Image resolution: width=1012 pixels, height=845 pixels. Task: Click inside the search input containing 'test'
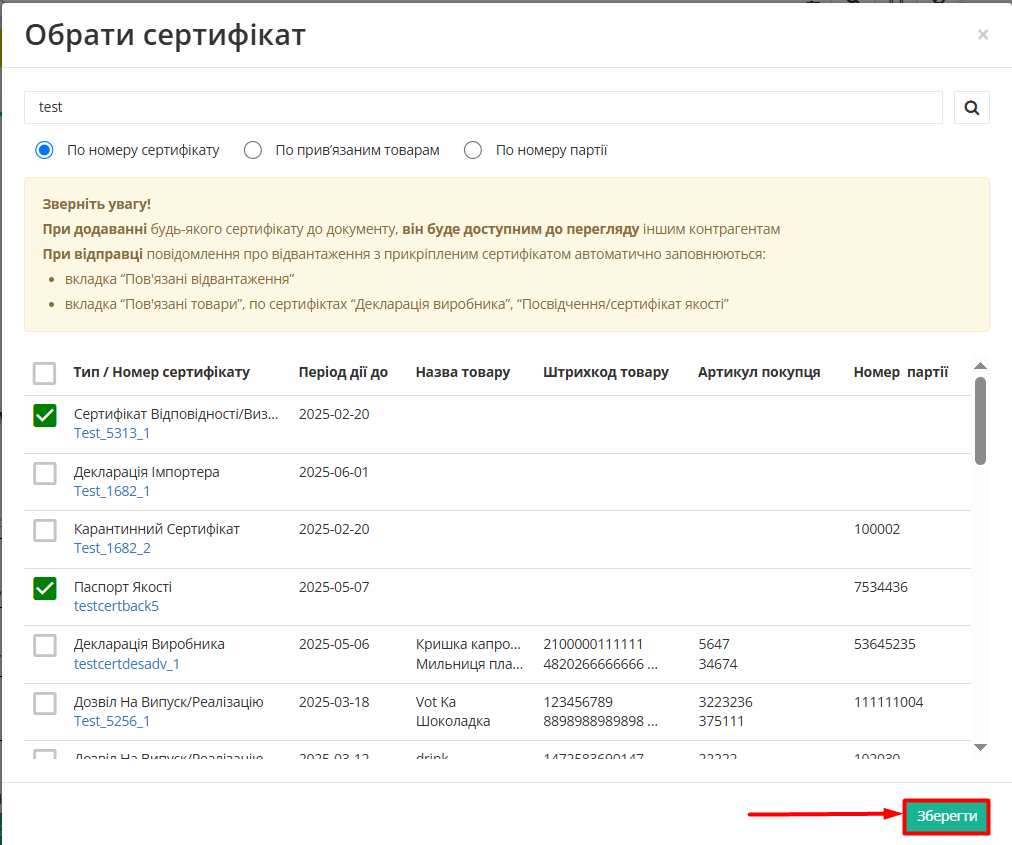pyautogui.click(x=400, y=107)
